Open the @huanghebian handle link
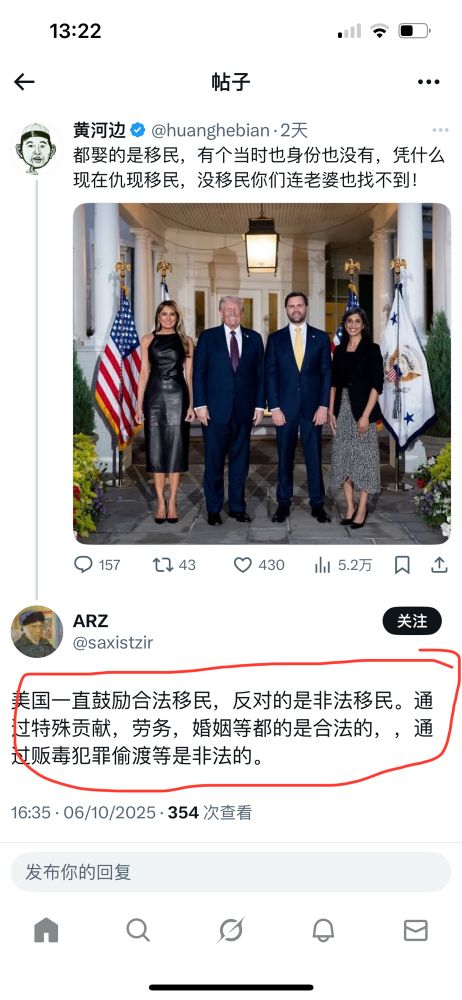Image resolution: width=462 pixels, height=1000 pixels. point(211,131)
